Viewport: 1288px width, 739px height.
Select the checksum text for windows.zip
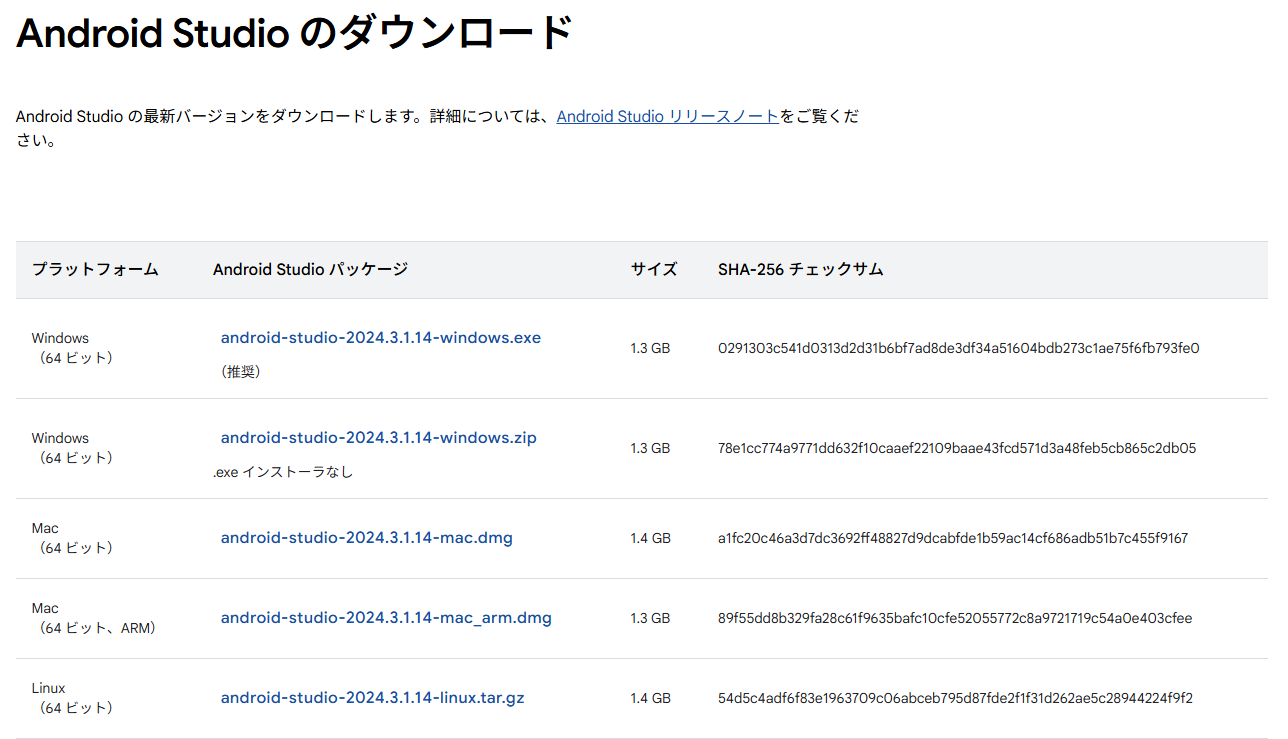pyautogui.click(x=957, y=448)
